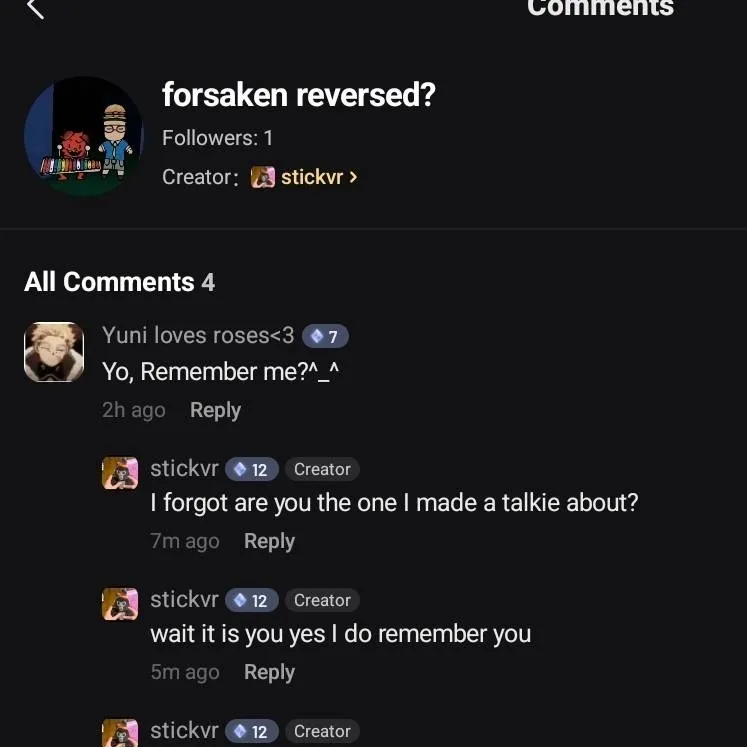Tap the Yuni loves roses<3 username
Image resolution: width=747 pixels, height=747 pixels.
198,336
